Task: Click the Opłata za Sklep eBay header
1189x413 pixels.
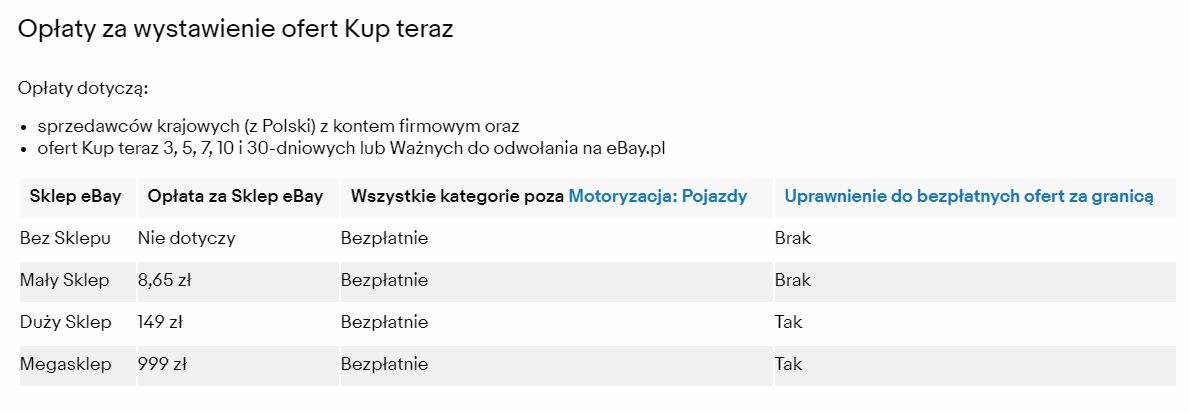Action: click(x=235, y=197)
